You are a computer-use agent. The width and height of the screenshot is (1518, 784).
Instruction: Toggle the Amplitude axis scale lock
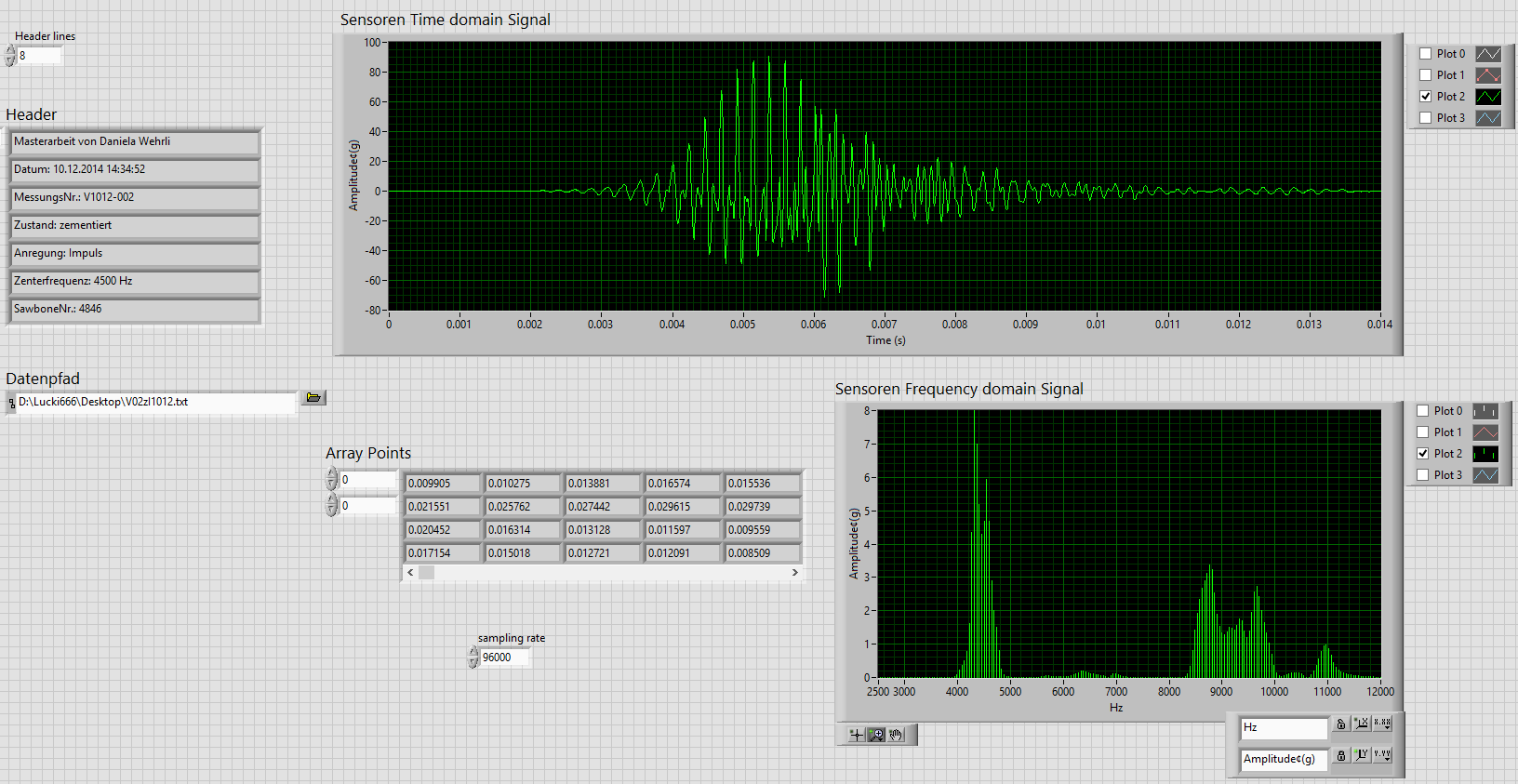tap(1340, 756)
